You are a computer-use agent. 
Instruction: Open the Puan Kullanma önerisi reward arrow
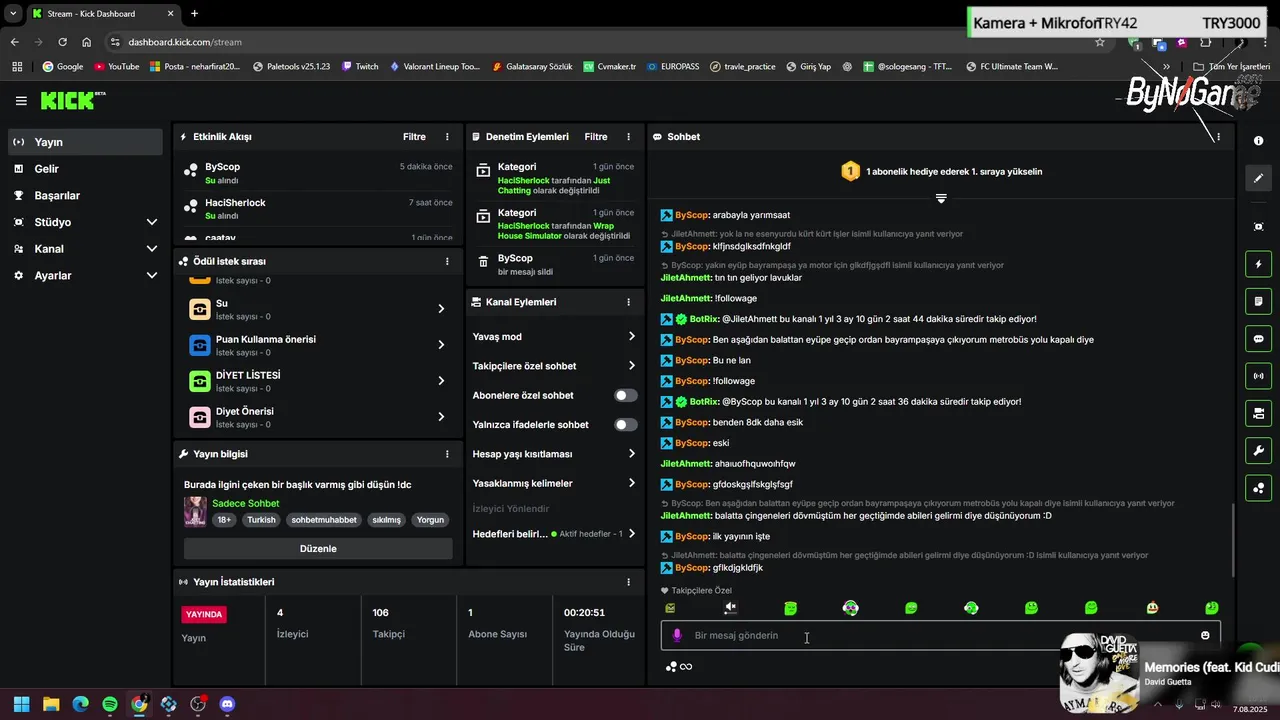pos(441,345)
